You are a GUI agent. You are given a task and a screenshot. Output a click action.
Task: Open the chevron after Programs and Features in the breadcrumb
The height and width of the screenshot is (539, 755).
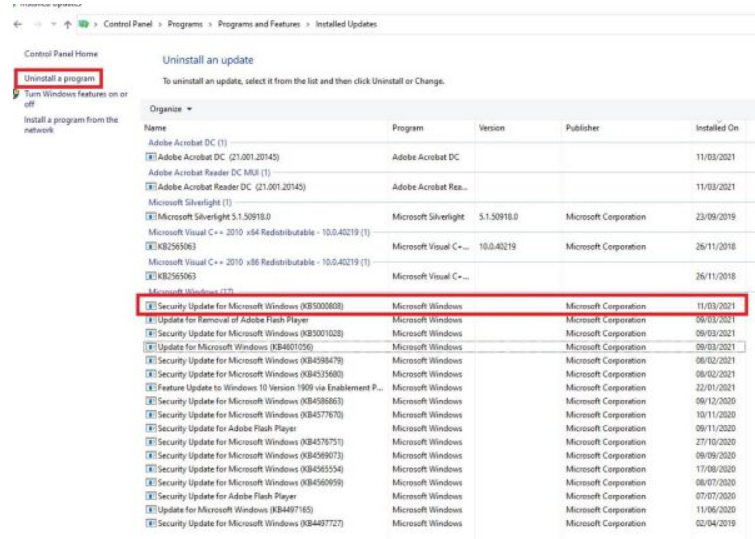click(308, 24)
